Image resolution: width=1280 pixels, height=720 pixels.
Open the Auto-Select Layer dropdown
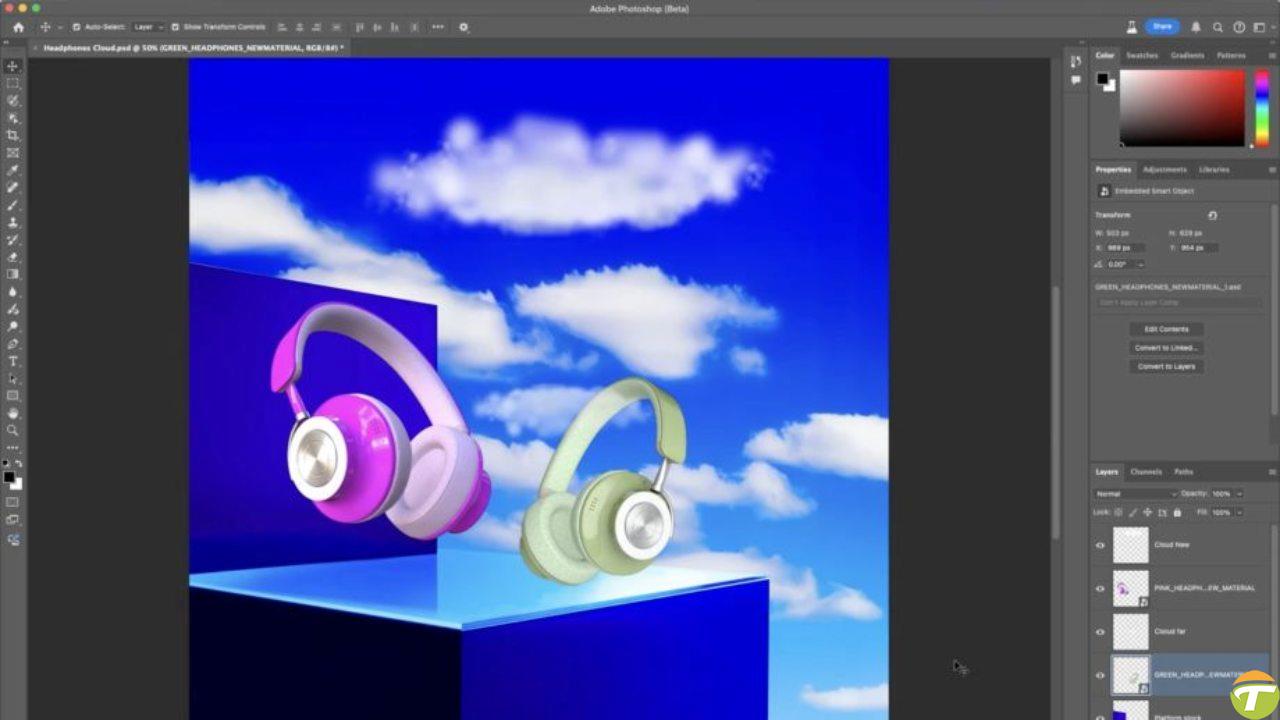tap(148, 27)
